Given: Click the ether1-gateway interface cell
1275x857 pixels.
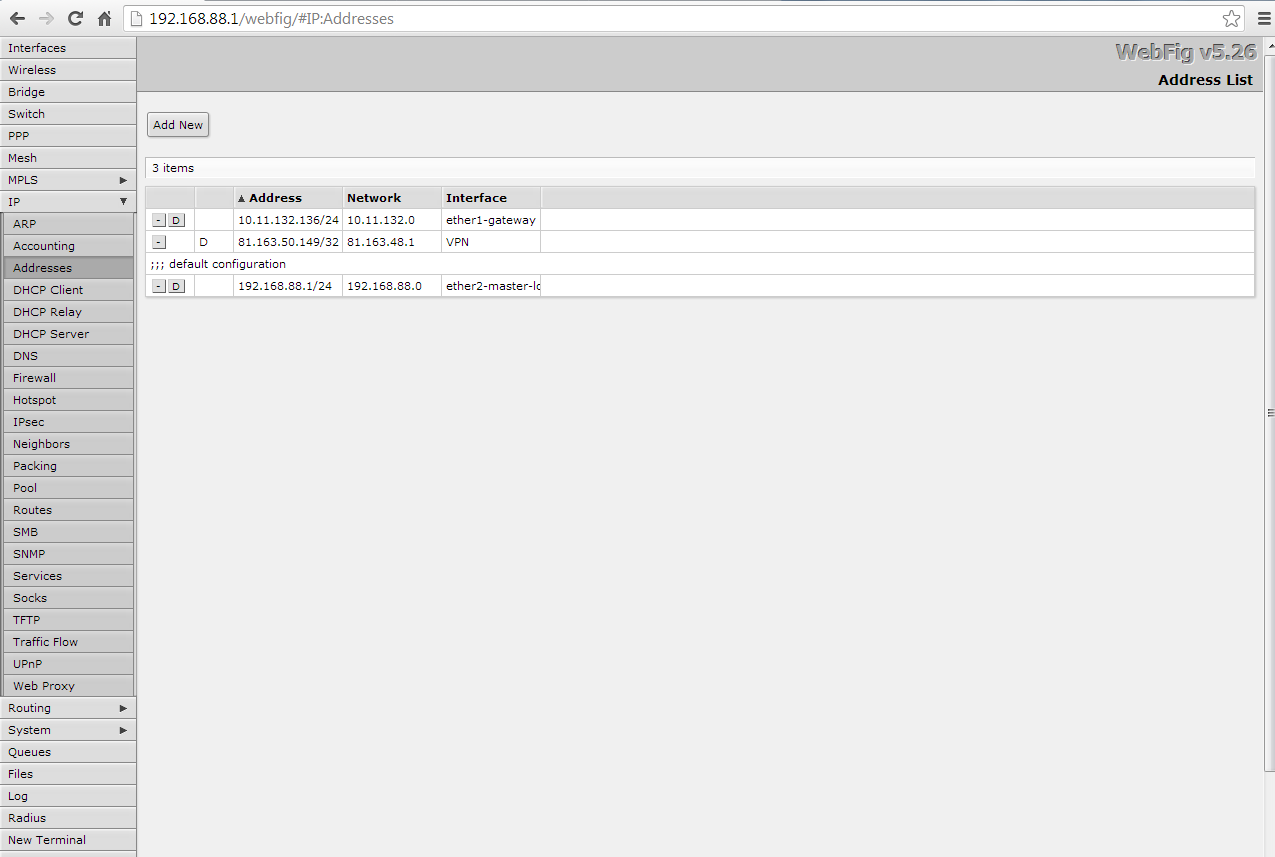Looking at the screenshot, I should pyautogui.click(x=491, y=220).
